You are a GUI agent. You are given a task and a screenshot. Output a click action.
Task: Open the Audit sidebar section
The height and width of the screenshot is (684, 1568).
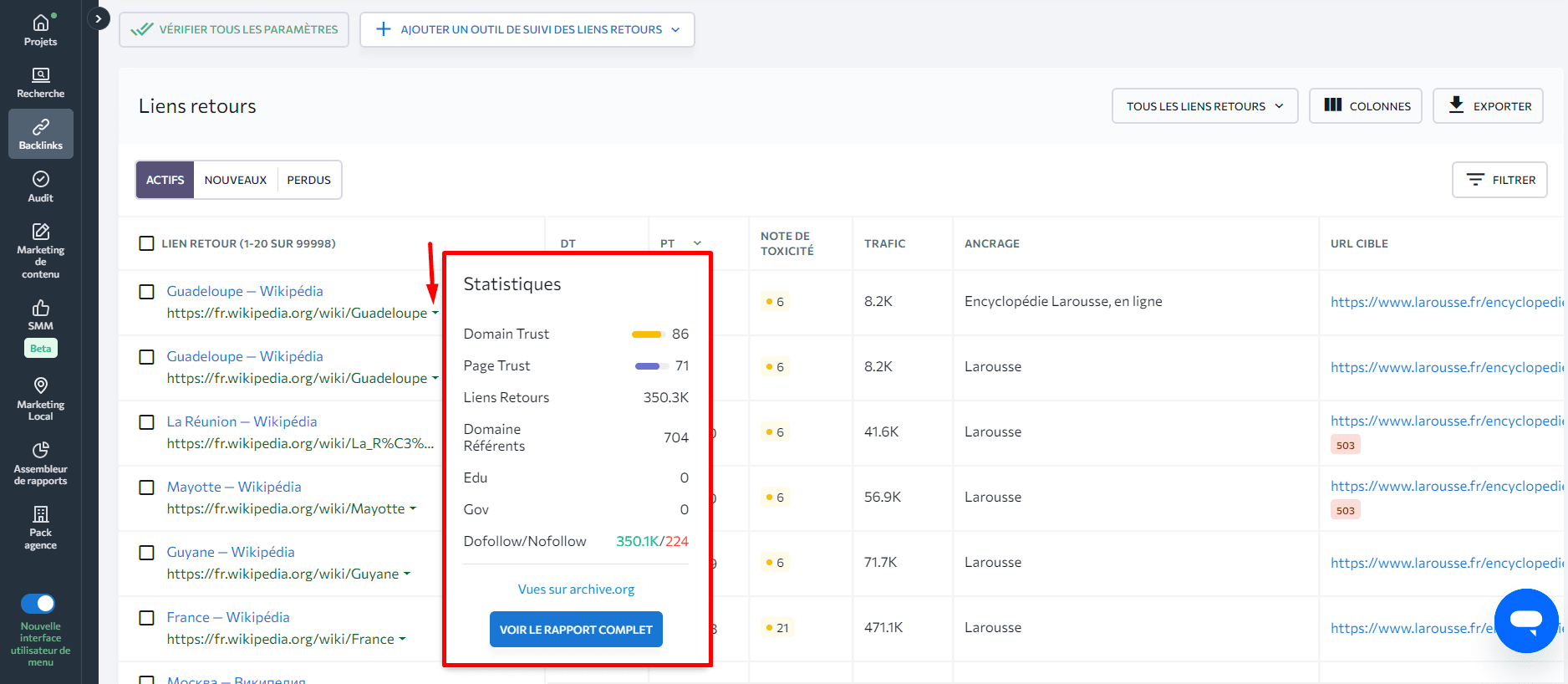pos(40,186)
